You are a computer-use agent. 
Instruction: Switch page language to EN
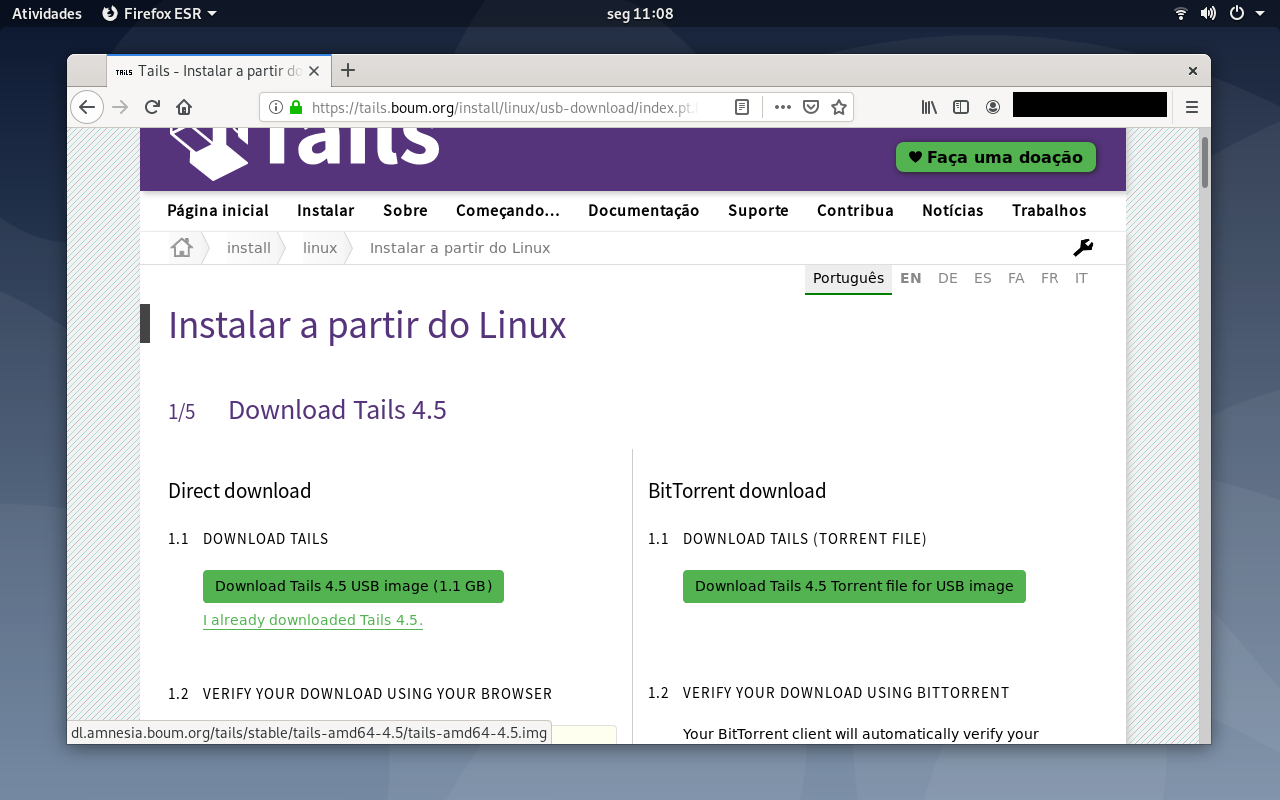[x=911, y=278]
